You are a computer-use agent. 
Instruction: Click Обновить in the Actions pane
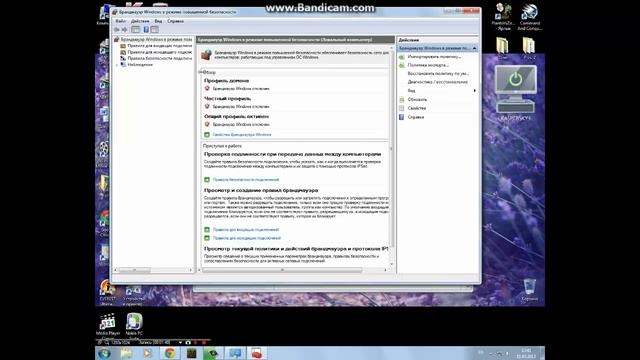click(x=417, y=100)
